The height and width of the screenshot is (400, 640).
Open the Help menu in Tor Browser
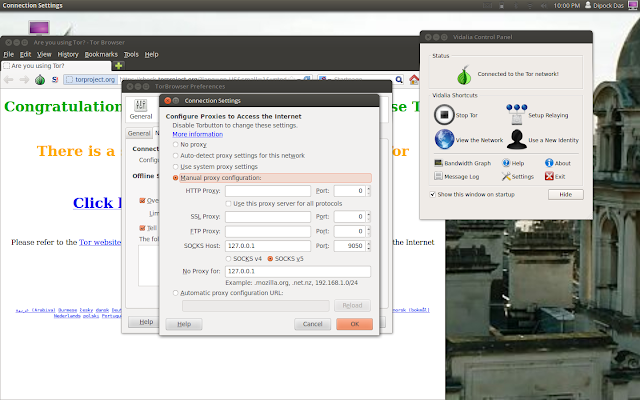[x=151, y=54]
